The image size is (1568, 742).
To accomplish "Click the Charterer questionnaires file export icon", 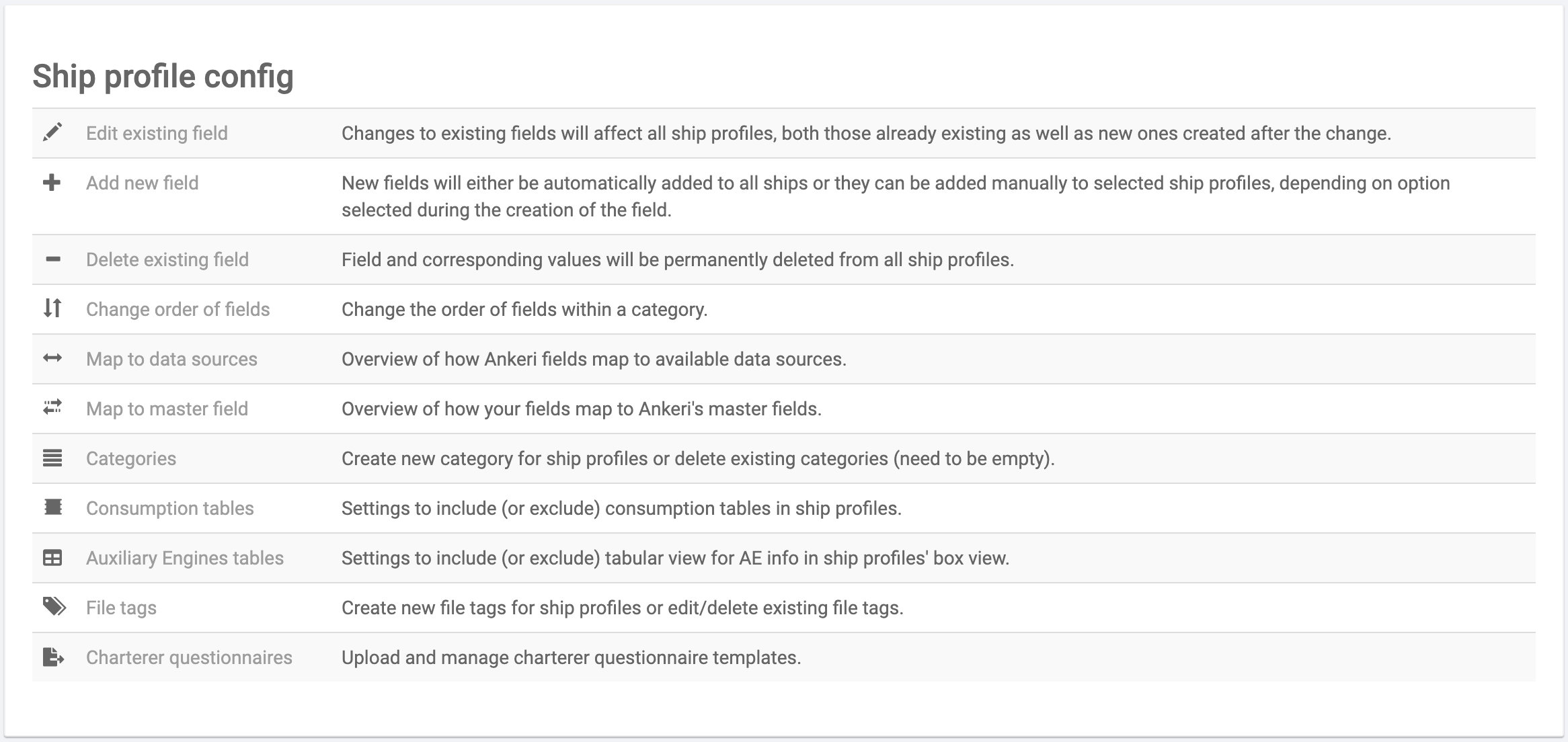I will click(x=53, y=657).
